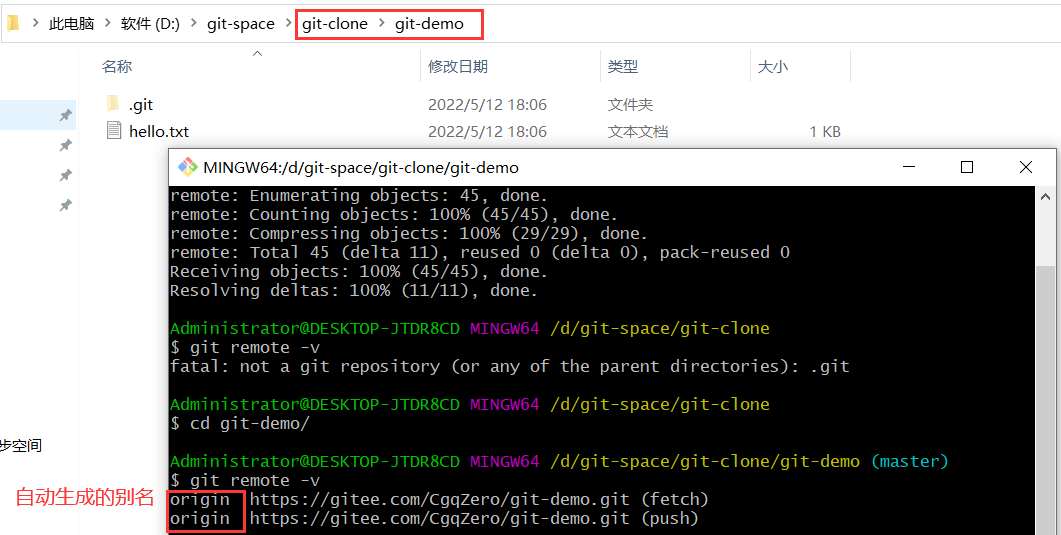Screen dimensions: 1061x535
Task: Select the .git folder name
Action: coord(141,105)
